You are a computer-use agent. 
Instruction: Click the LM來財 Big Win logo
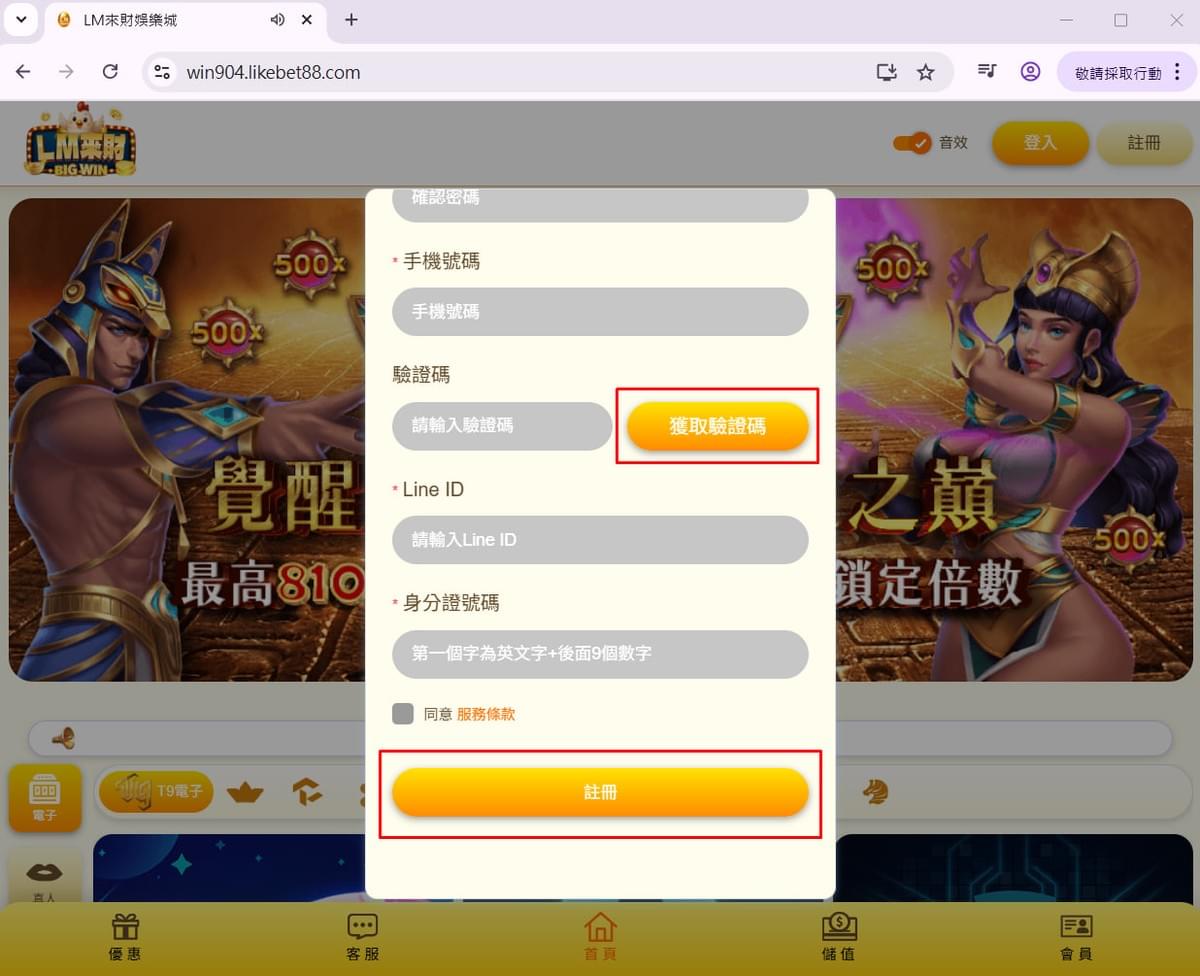pos(80,141)
